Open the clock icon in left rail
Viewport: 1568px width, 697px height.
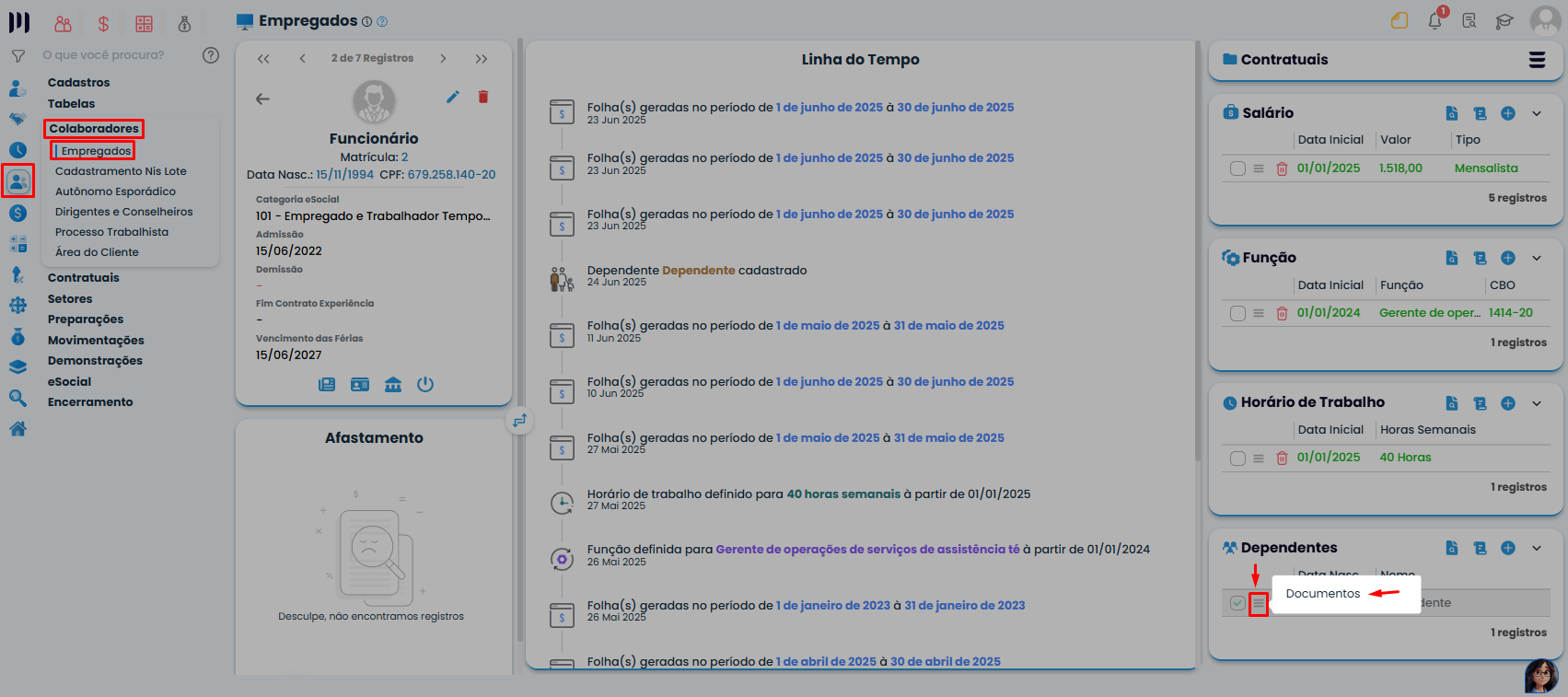coord(17,150)
